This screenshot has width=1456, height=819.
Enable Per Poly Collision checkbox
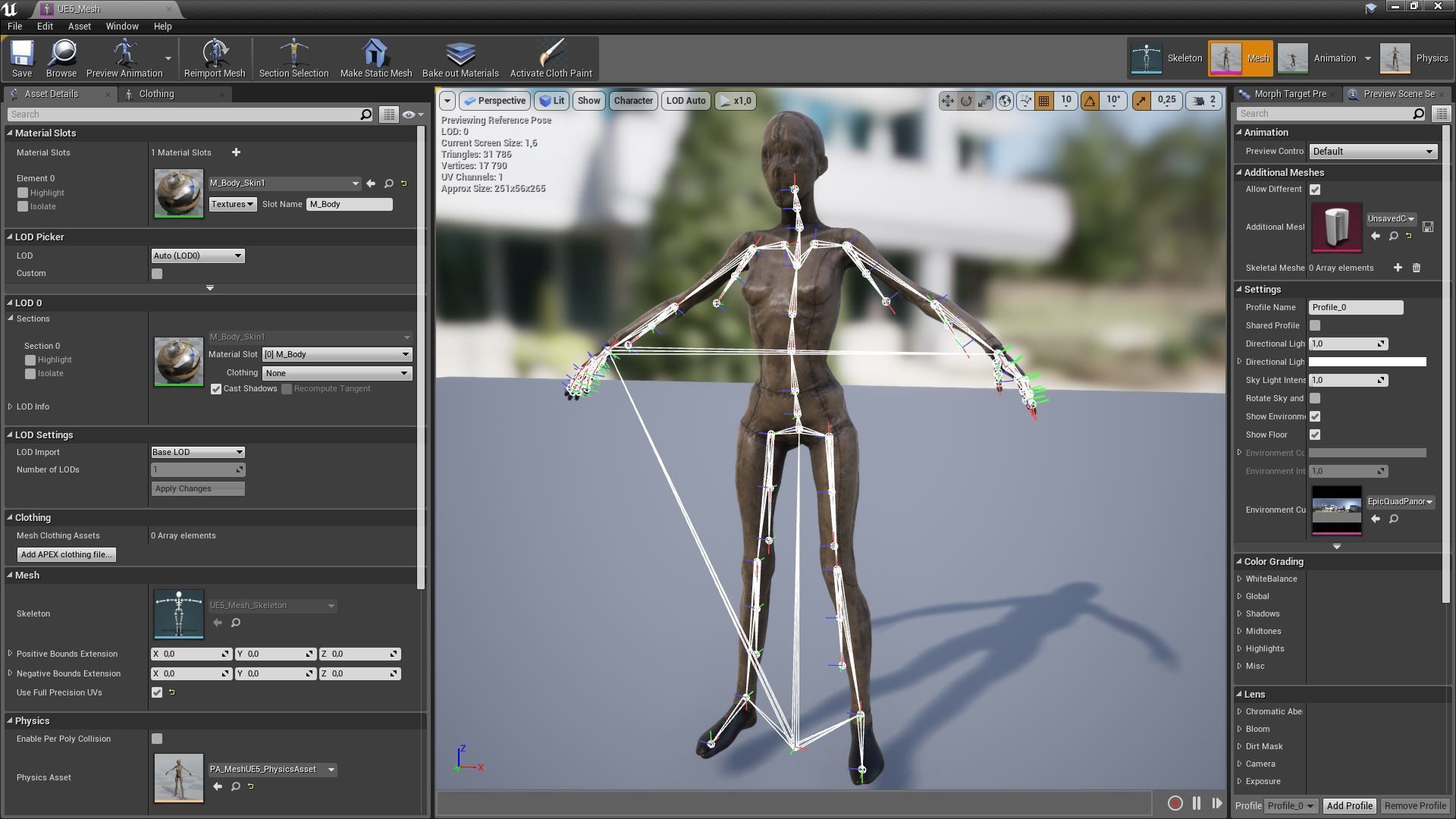point(157,739)
